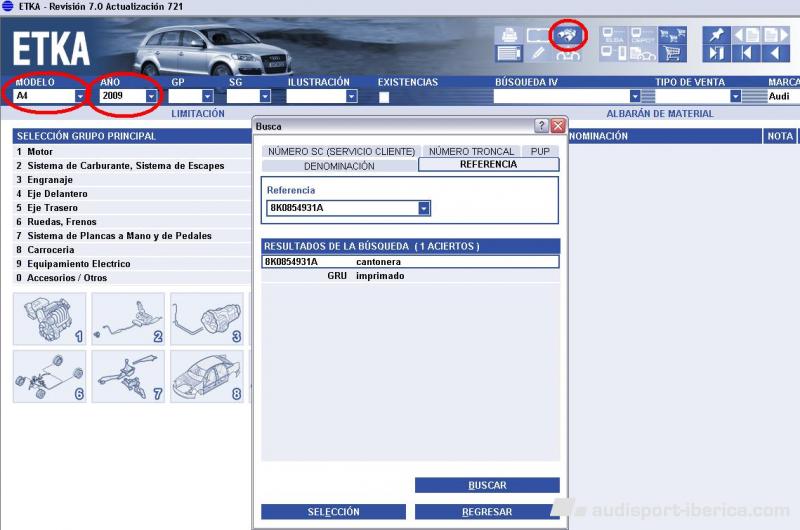Open help with the question mark in Busca dialog
Image resolution: width=800 pixels, height=530 pixels.
pos(541,125)
